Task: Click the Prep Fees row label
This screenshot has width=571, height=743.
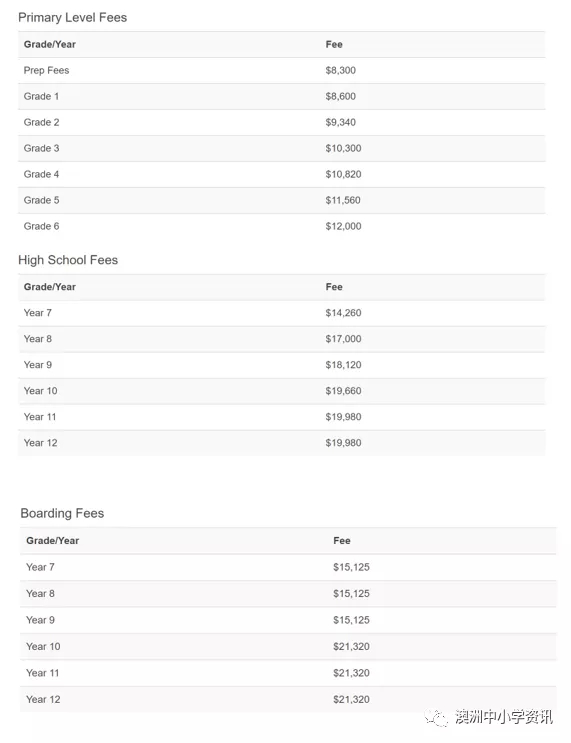Action: (x=46, y=71)
